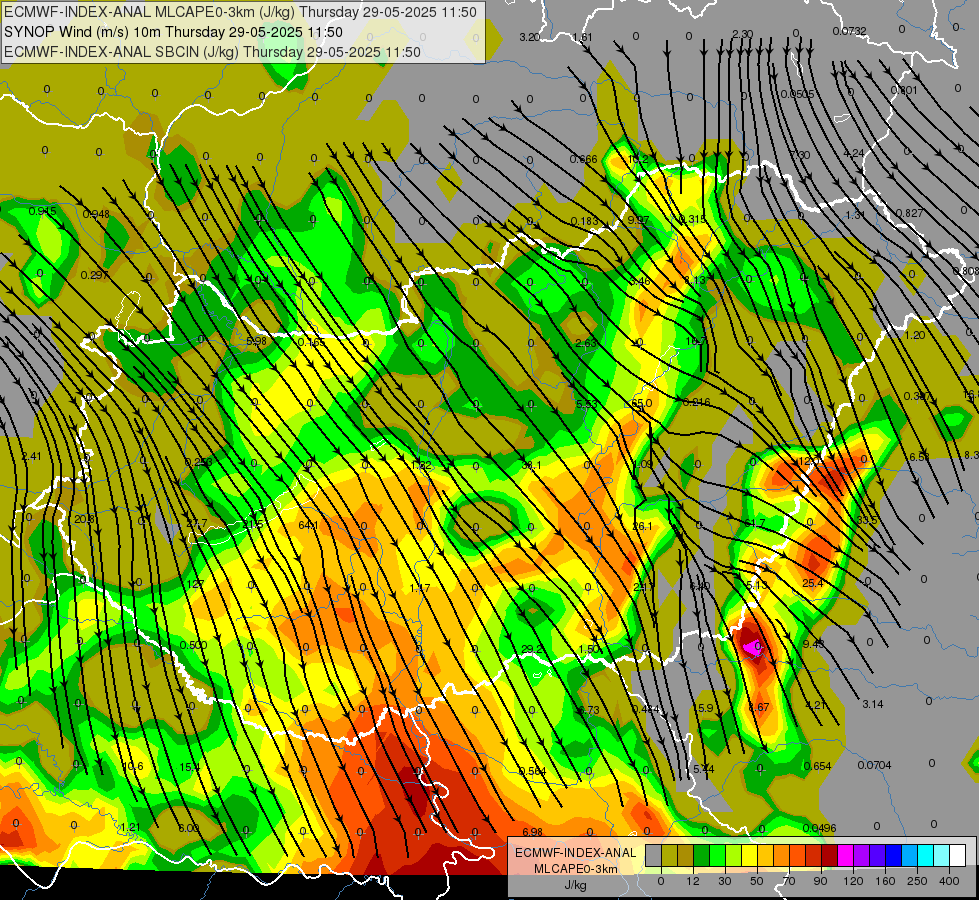Click the legend title ECMWF-INDEX-ANAL
Screen dimensions: 979x900
click(x=575, y=853)
